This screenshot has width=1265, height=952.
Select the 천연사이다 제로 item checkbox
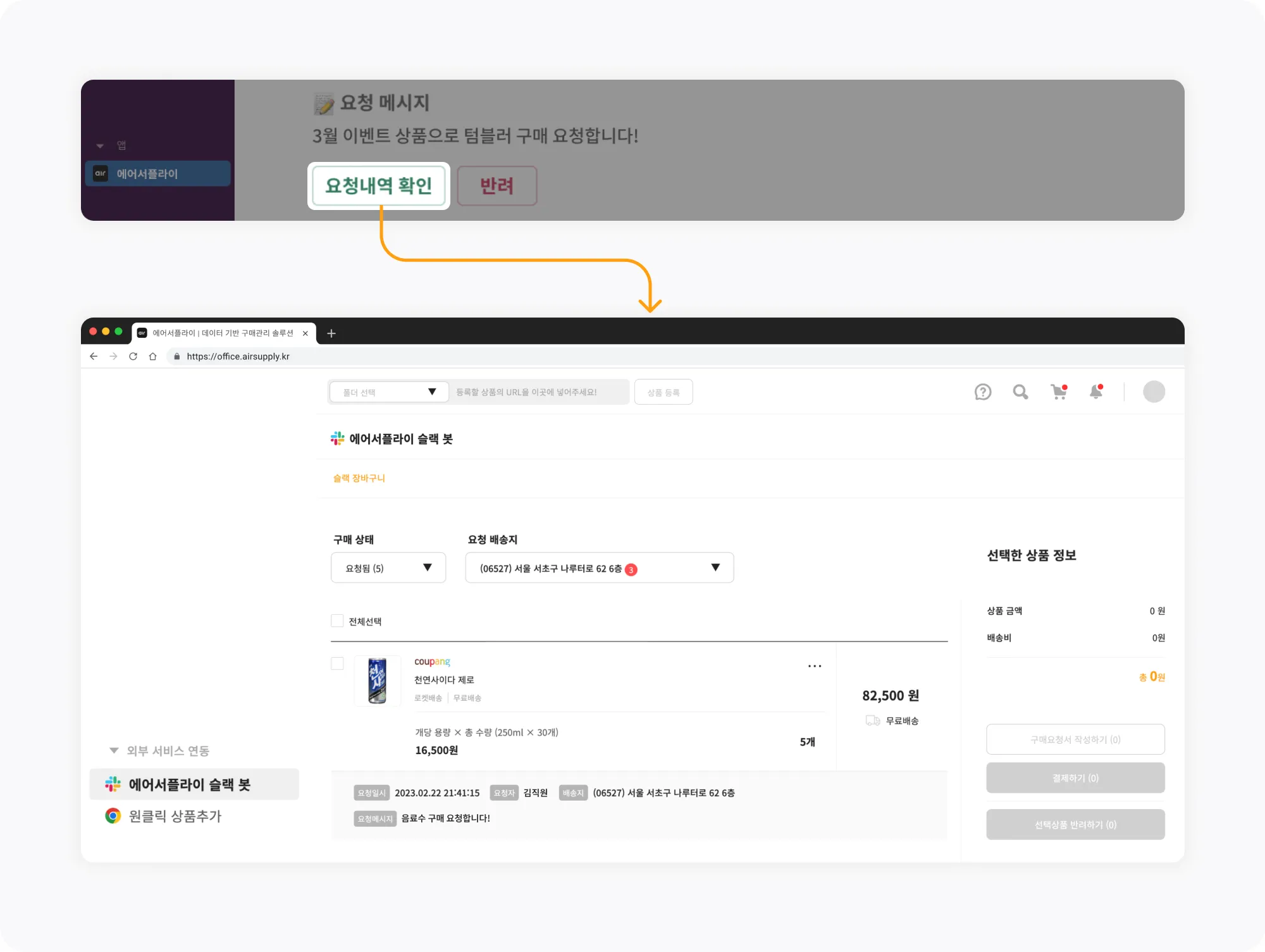pos(337,663)
